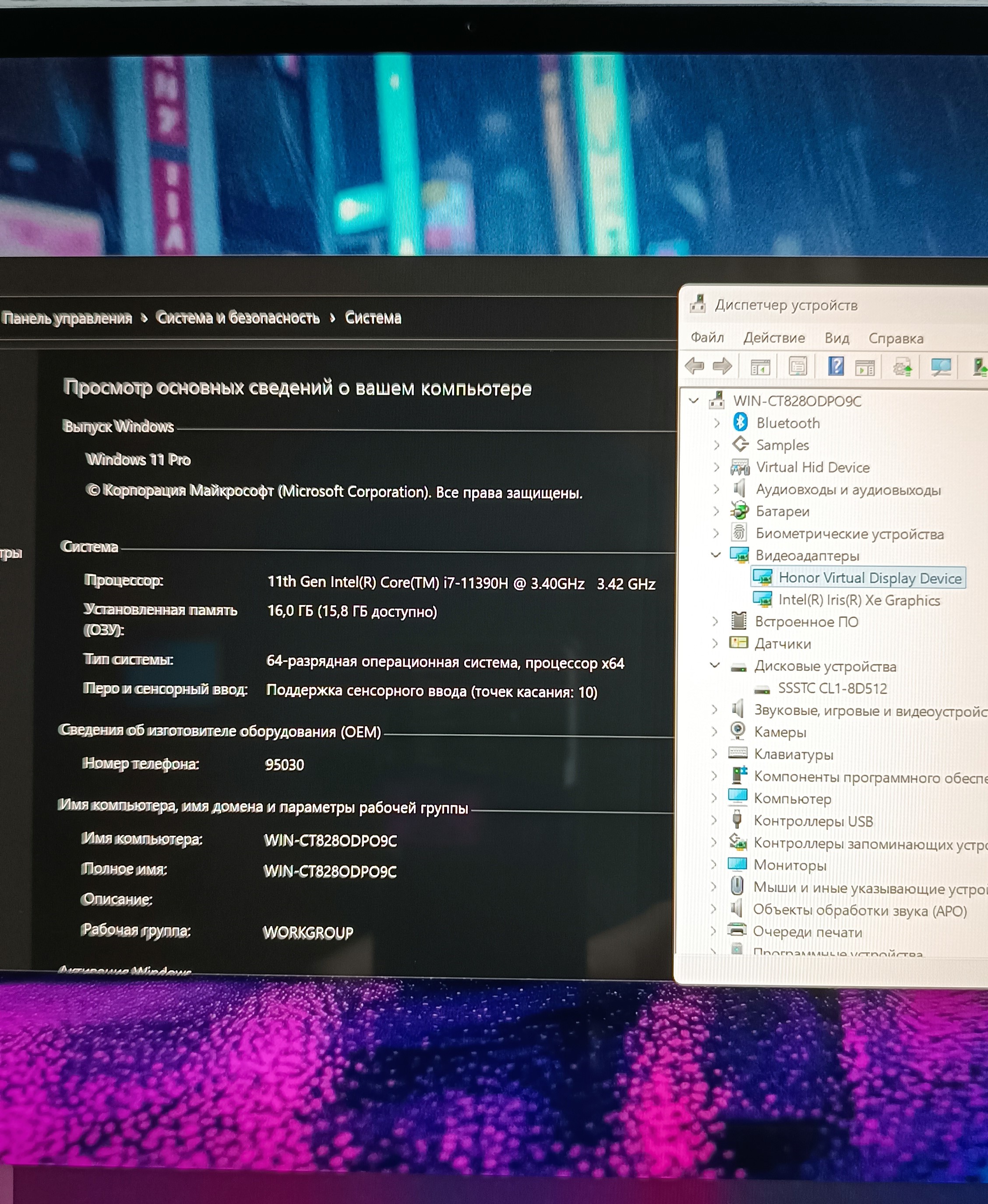988x1204 pixels.
Task: Open the Справка menu
Action: (x=896, y=338)
